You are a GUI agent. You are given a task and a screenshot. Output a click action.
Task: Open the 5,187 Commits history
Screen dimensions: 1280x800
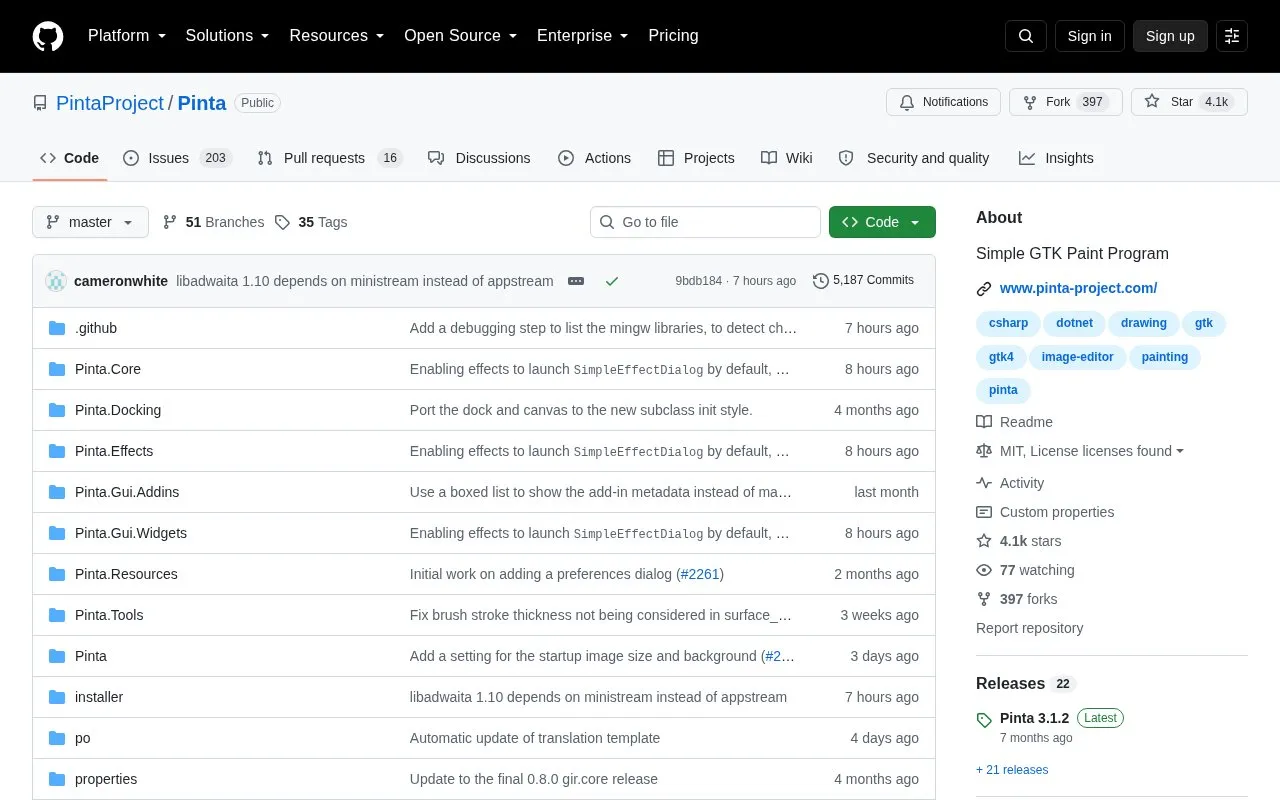[864, 280]
